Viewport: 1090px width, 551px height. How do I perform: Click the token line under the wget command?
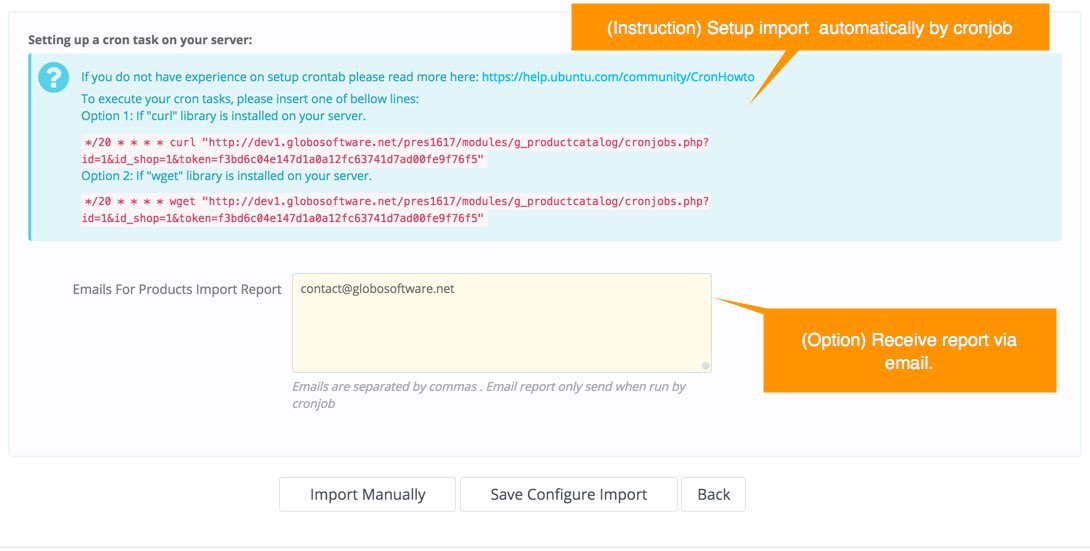(283, 217)
